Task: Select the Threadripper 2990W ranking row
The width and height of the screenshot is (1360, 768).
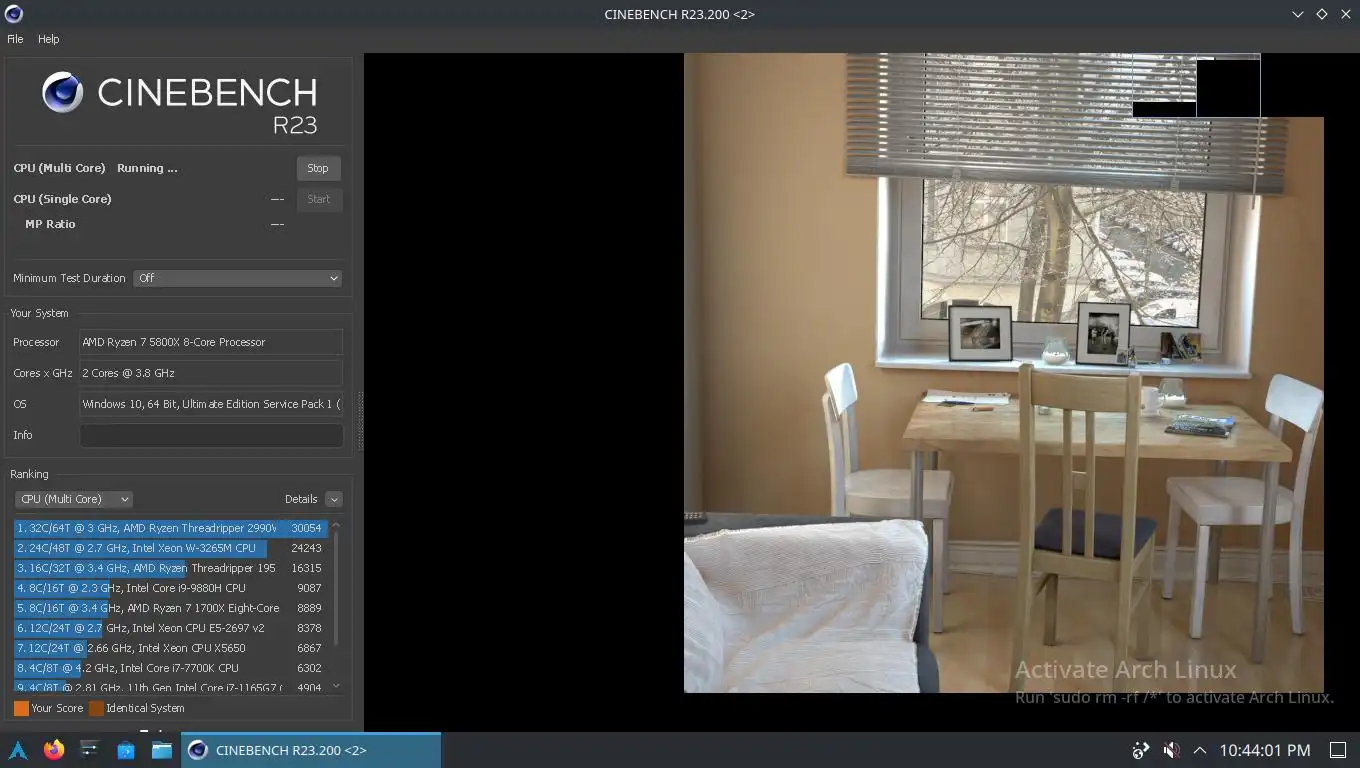Action: pos(170,528)
